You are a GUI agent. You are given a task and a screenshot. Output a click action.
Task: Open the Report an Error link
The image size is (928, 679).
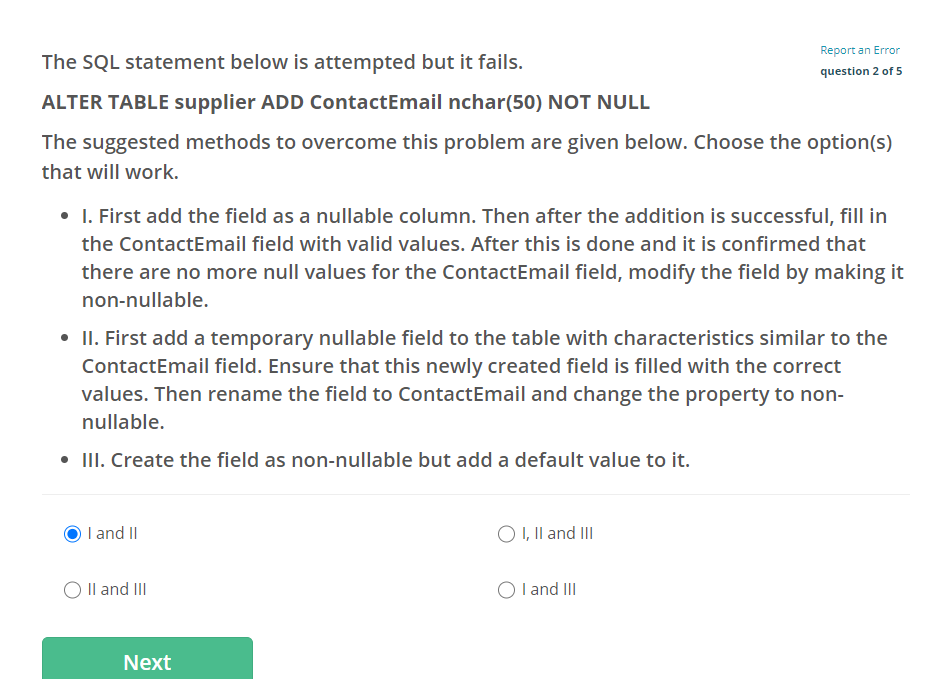859,50
